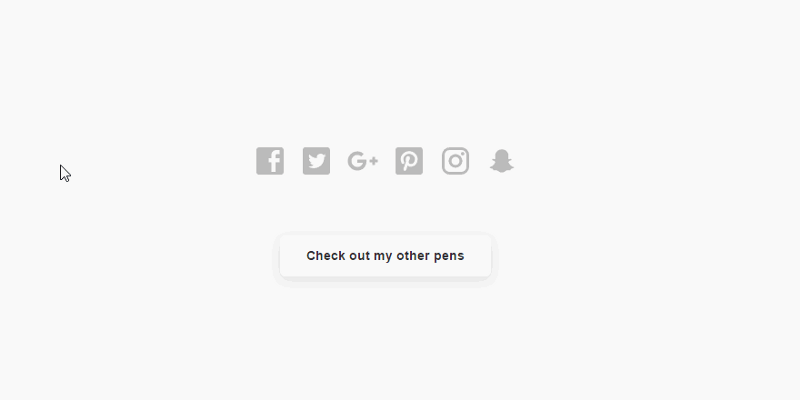
Task: Click the Pinterest icon
Action: 409,161
